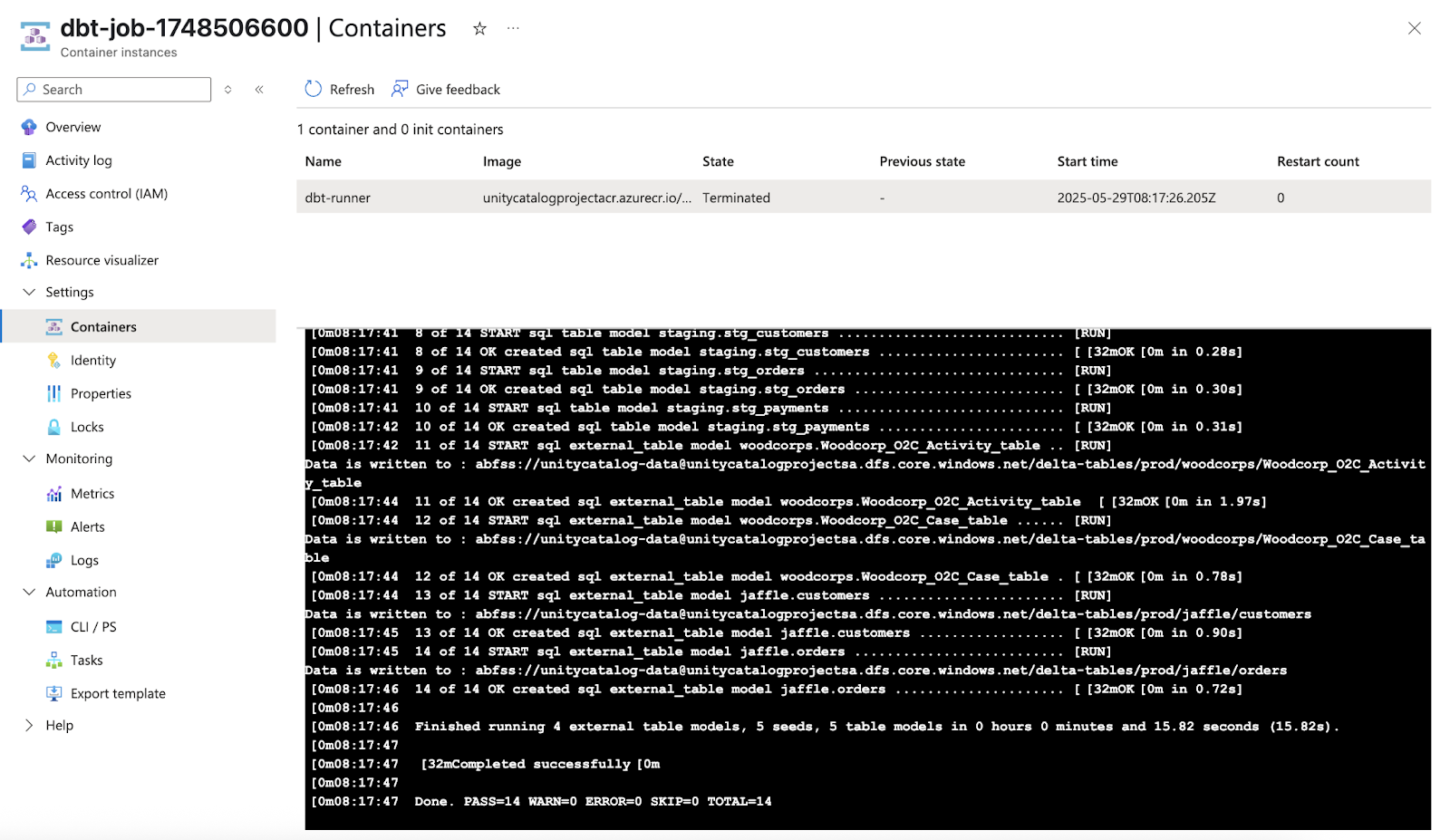1450x840 pixels.
Task: Click the Resource visualizer icon
Action: (29, 260)
